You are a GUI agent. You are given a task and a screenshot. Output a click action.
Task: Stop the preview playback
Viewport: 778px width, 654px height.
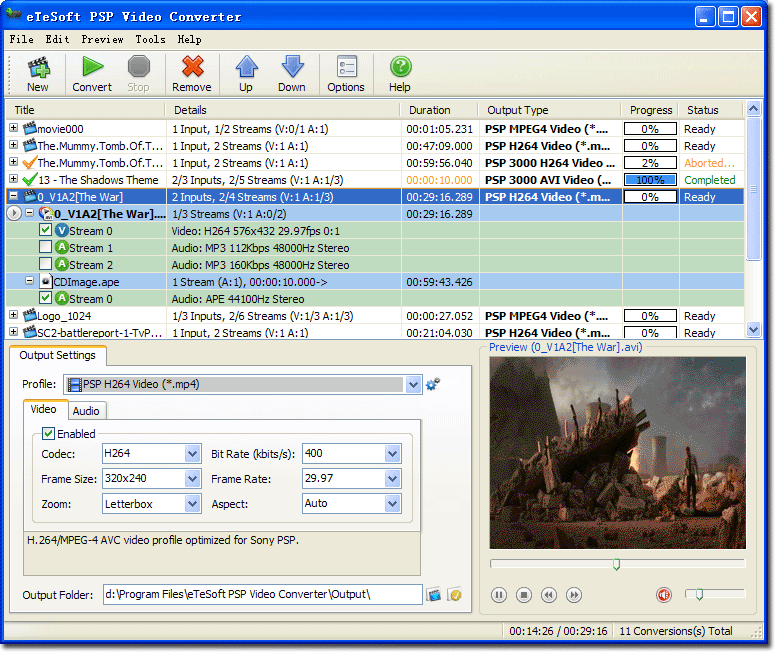click(523, 595)
